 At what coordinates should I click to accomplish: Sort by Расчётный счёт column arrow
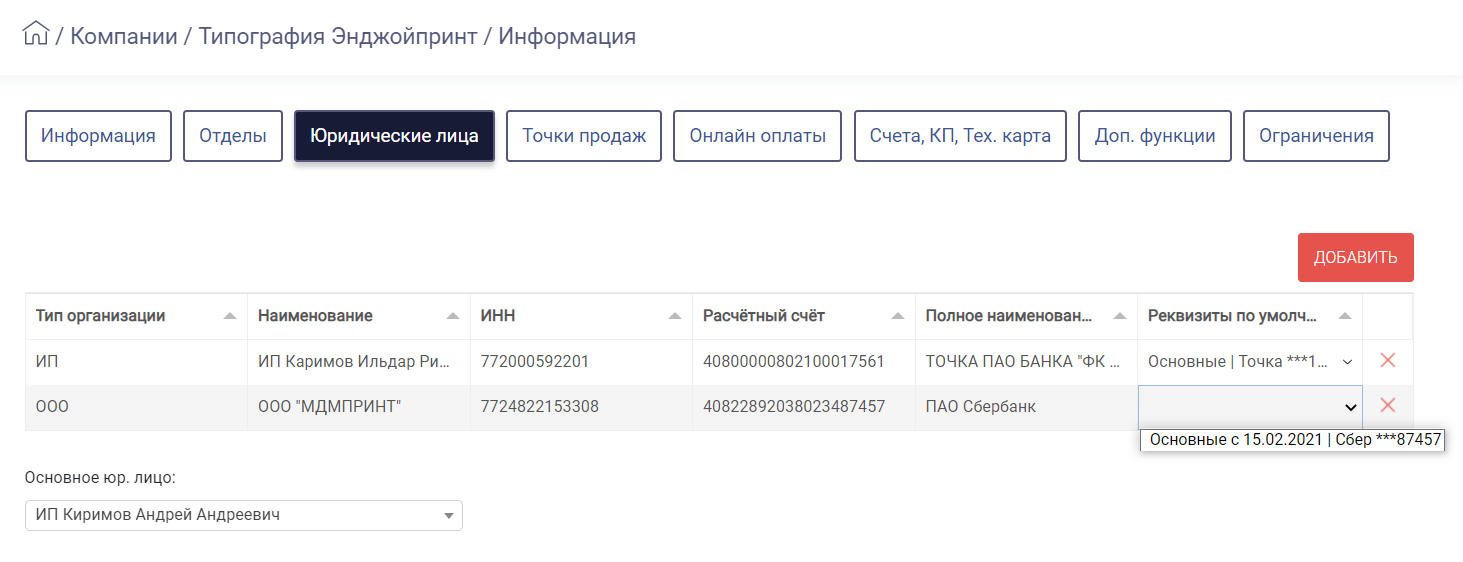point(897,316)
